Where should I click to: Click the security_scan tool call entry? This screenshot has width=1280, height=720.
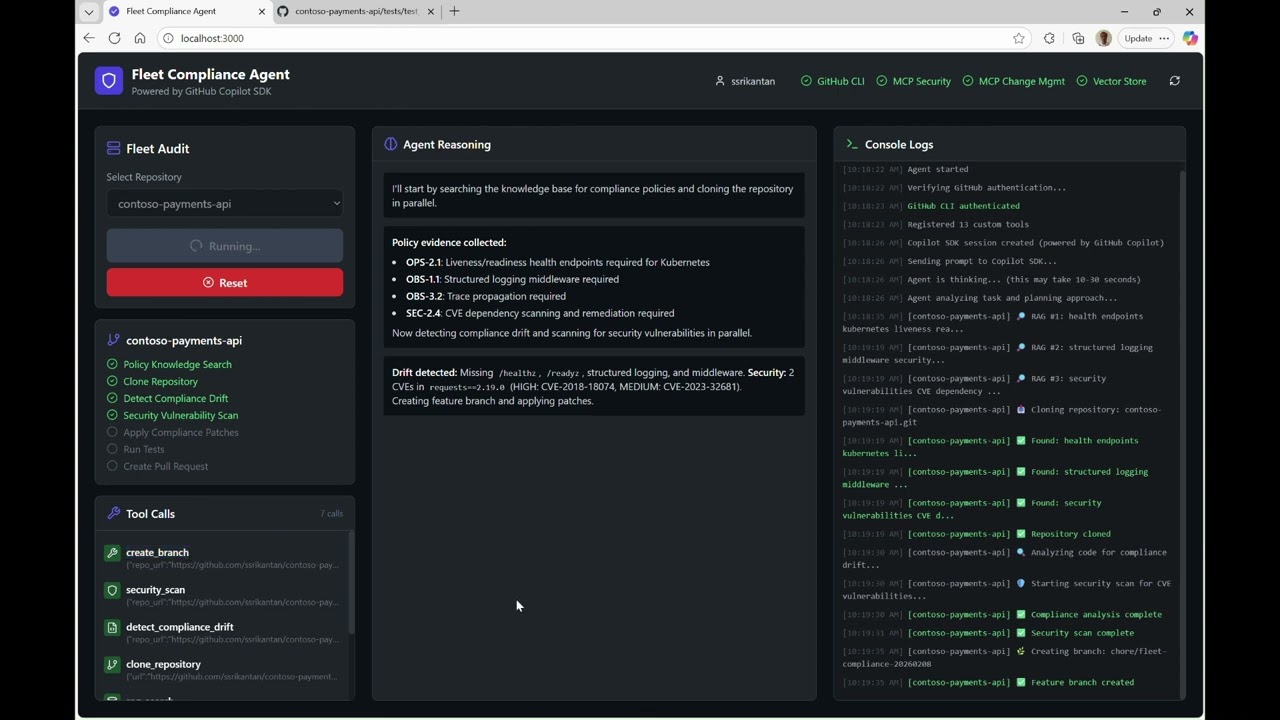224,595
